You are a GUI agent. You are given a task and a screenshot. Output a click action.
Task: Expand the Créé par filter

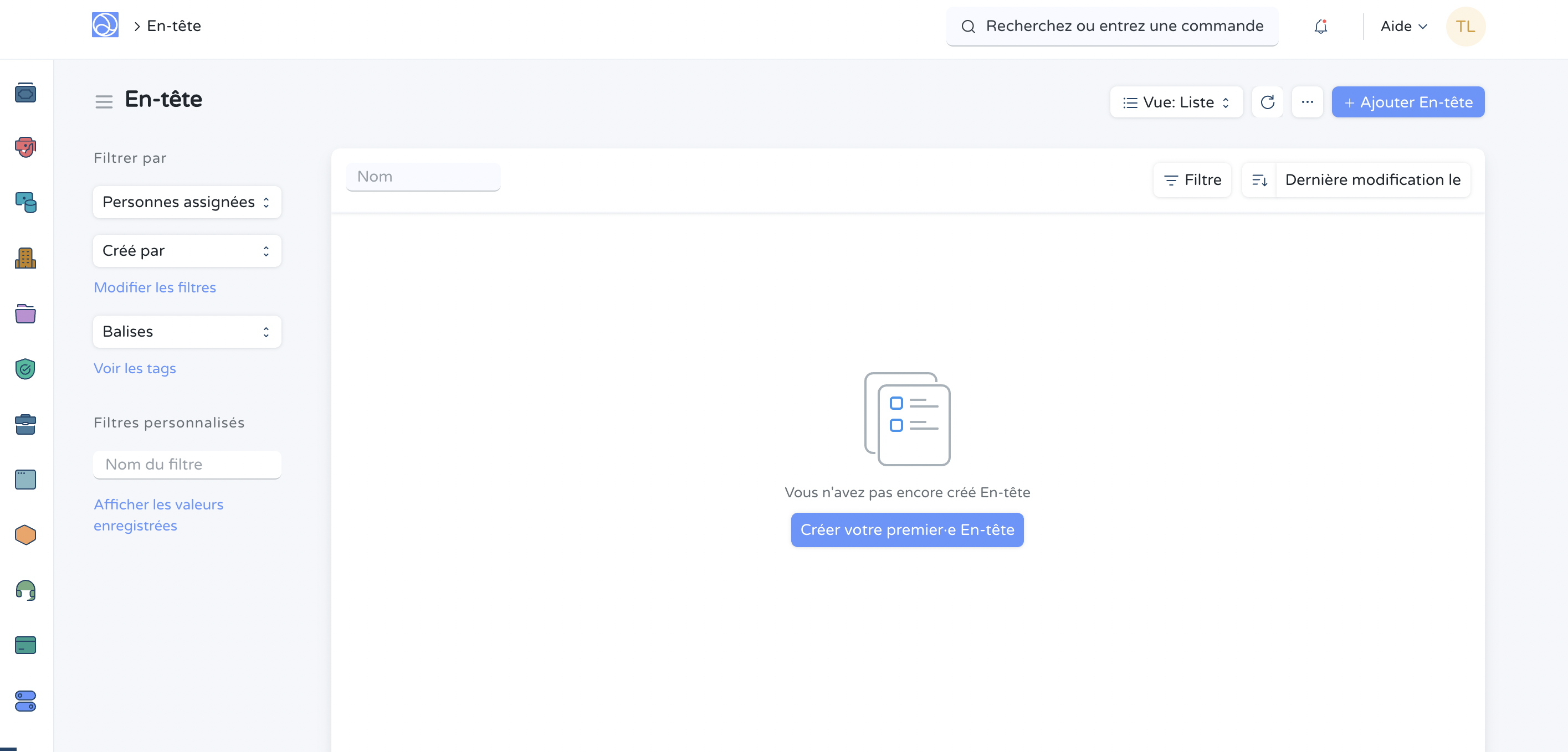pyautogui.click(x=187, y=251)
